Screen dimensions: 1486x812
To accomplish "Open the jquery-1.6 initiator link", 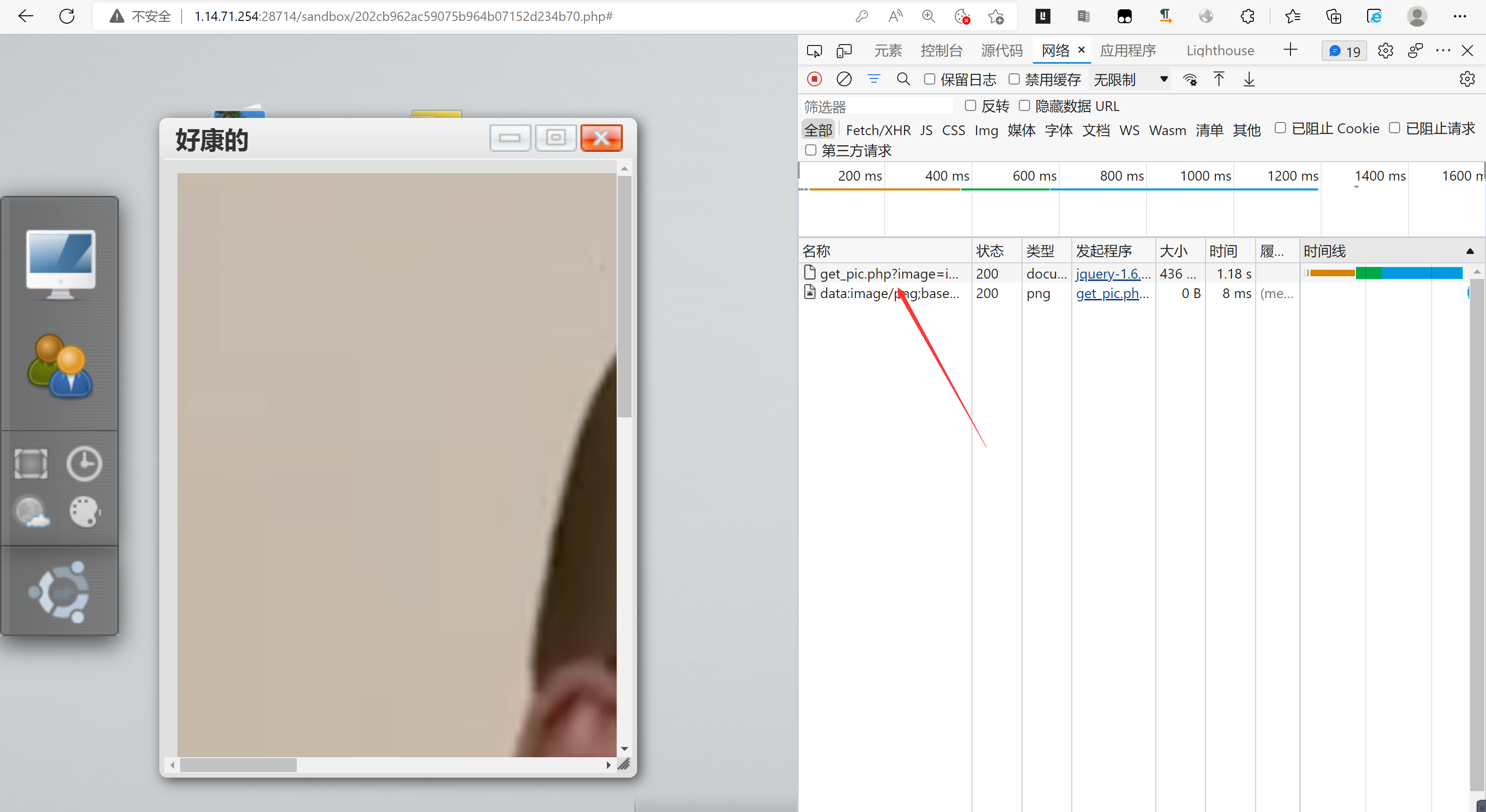I will pos(1112,273).
